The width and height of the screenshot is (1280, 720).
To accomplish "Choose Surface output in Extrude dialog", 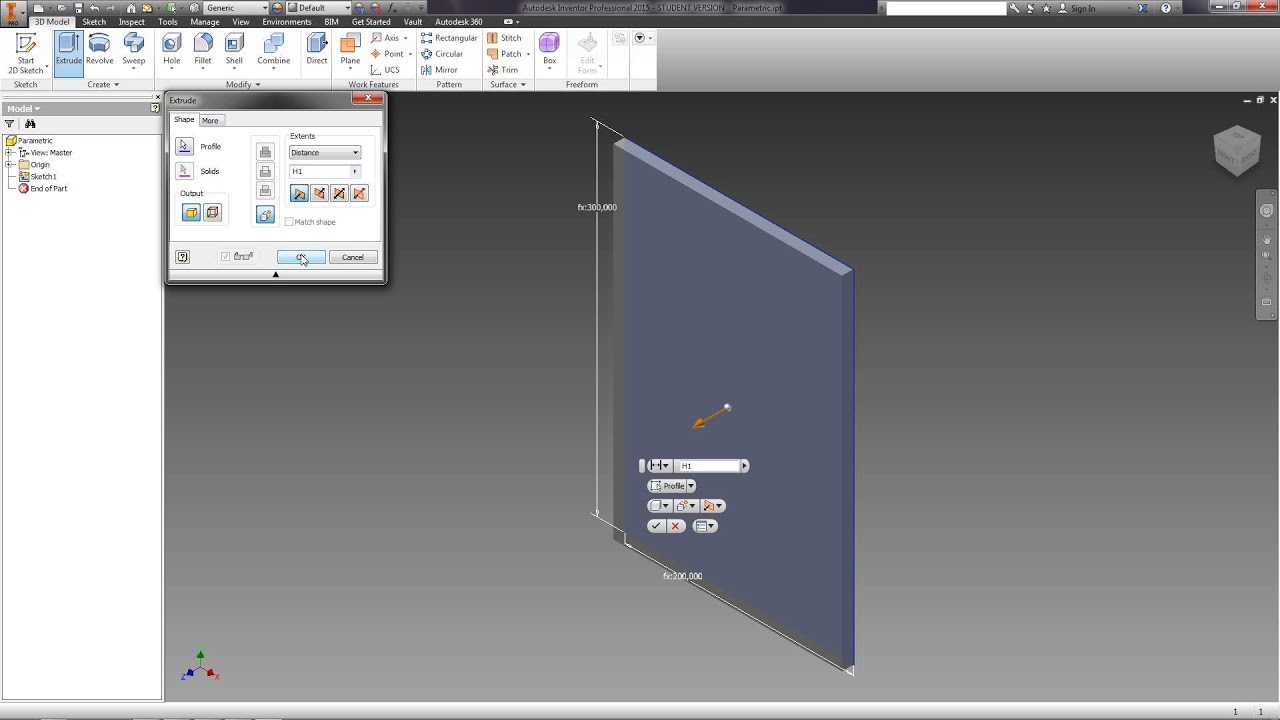I will pyautogui.click(x=212, y=212).
